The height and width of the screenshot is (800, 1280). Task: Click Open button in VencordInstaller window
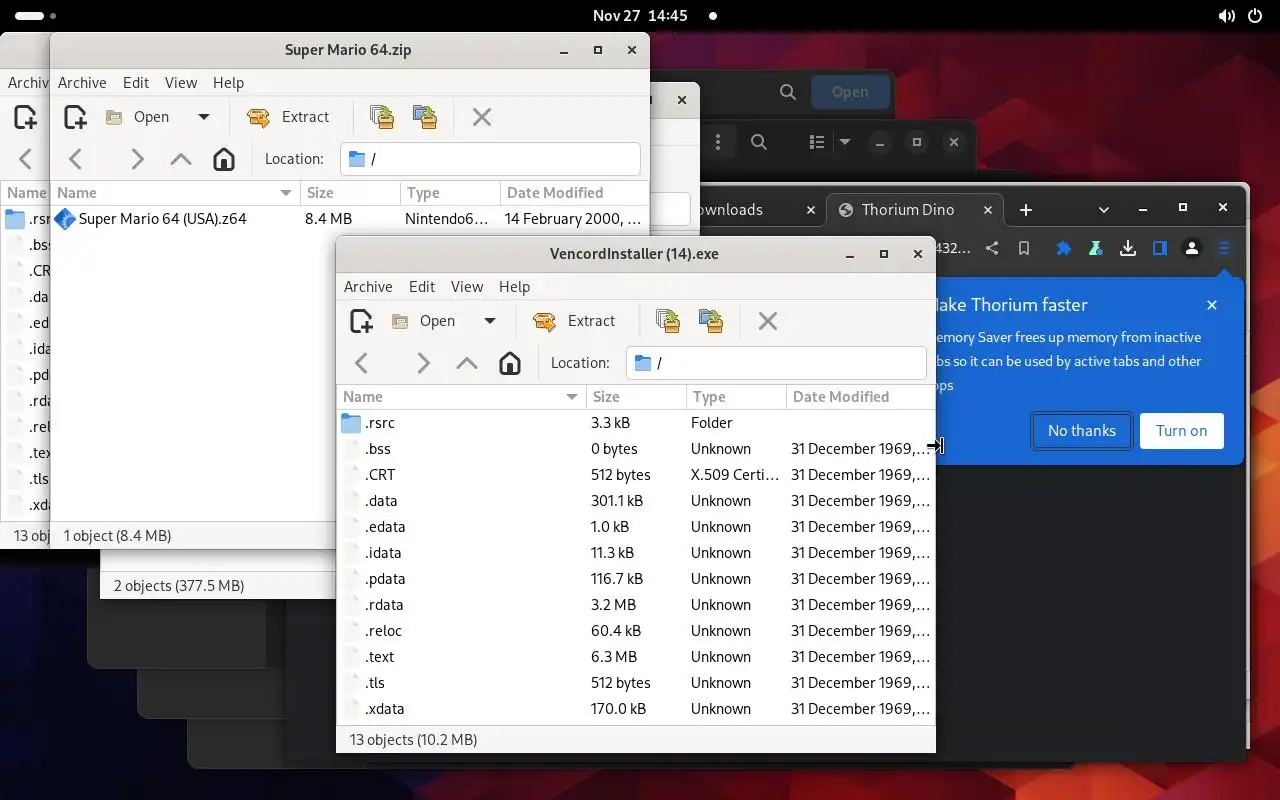point(424,321)
